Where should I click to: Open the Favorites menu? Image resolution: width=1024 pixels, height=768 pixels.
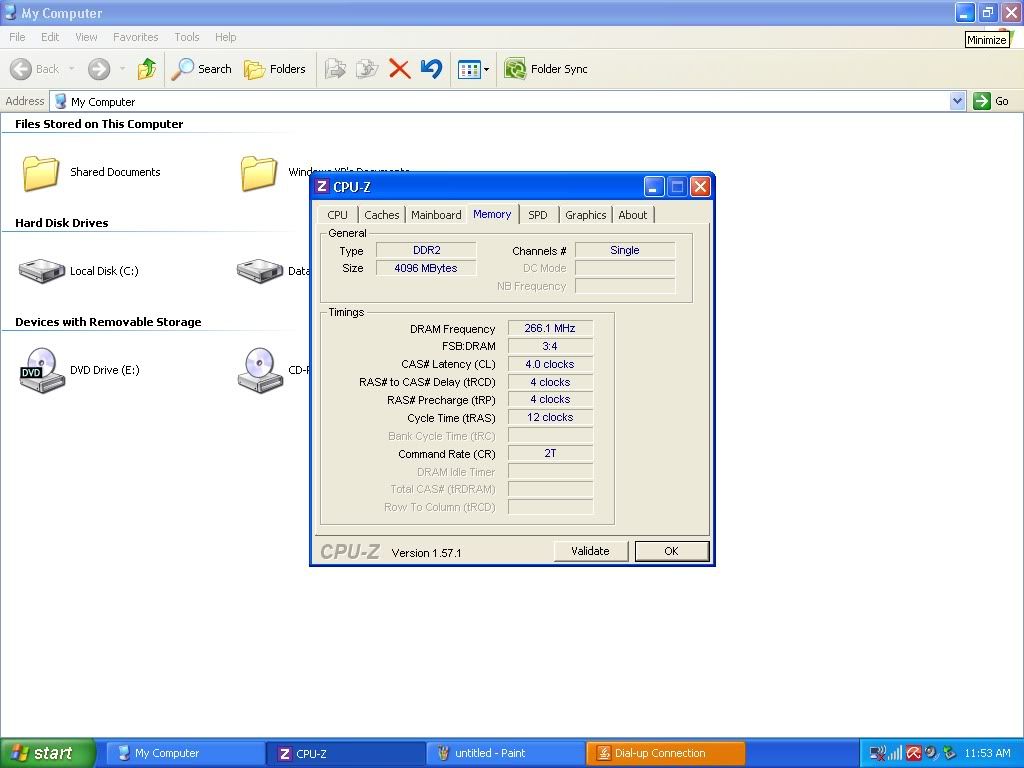[135, 37]
